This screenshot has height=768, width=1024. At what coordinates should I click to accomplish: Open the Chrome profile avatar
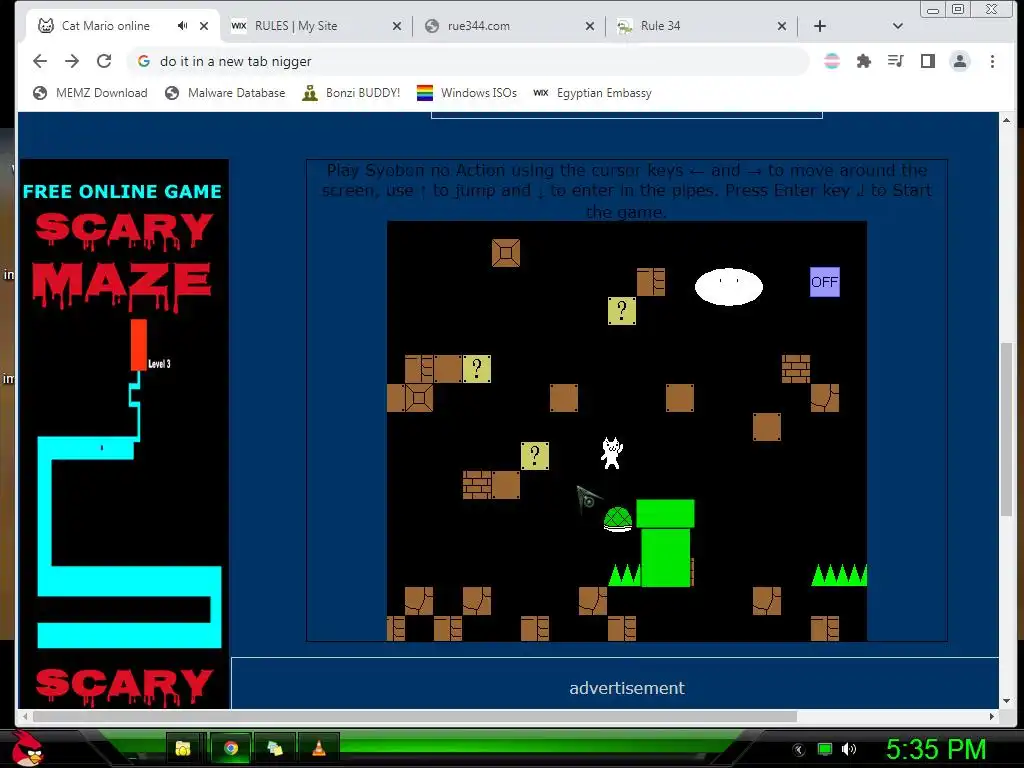pyautogui.click(x=959, y=61)
